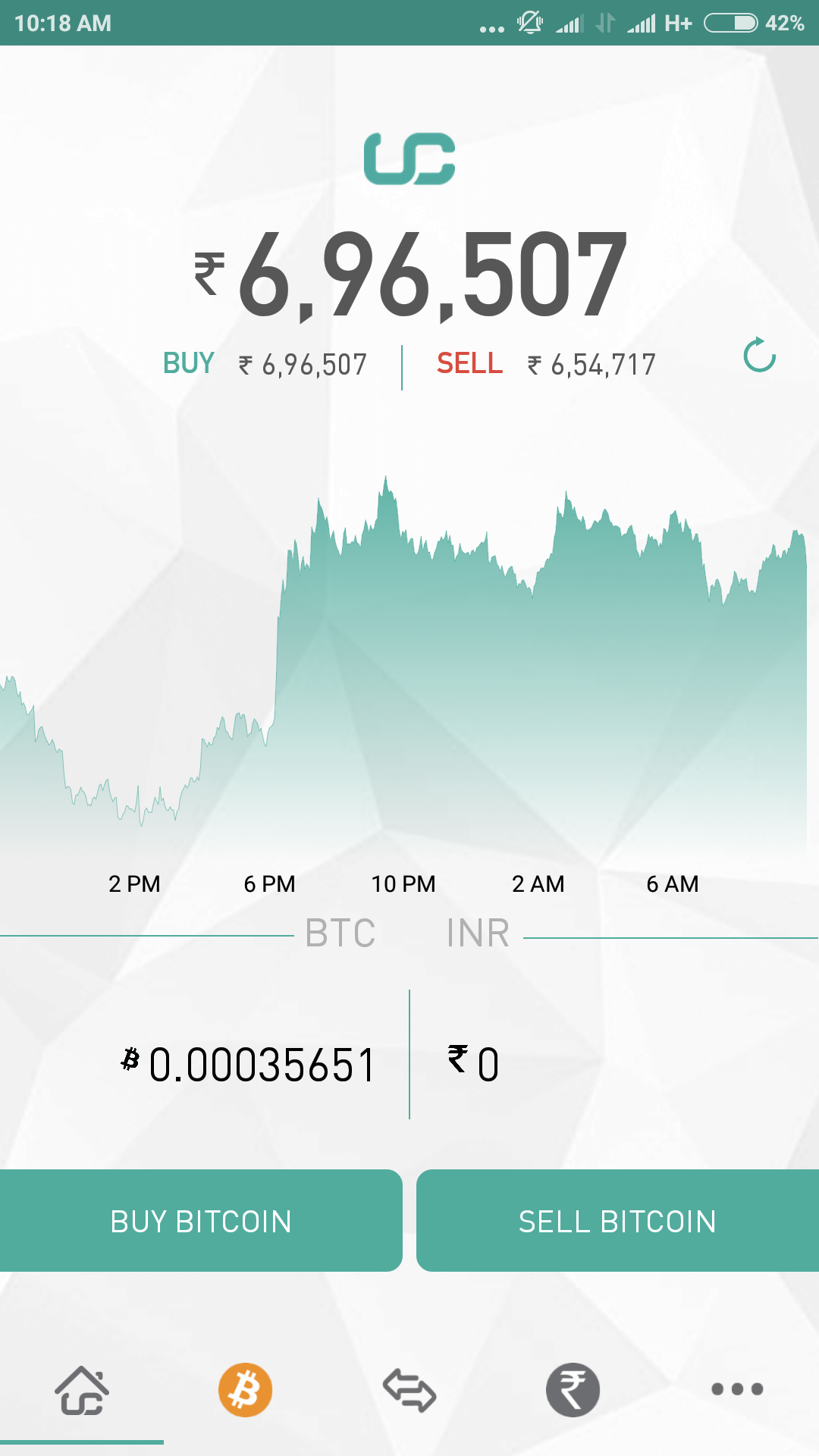Tap the 6 PM chart time label
This screenshot has width=819, height=1456.
pyautogui.click(x=269, y=883)
